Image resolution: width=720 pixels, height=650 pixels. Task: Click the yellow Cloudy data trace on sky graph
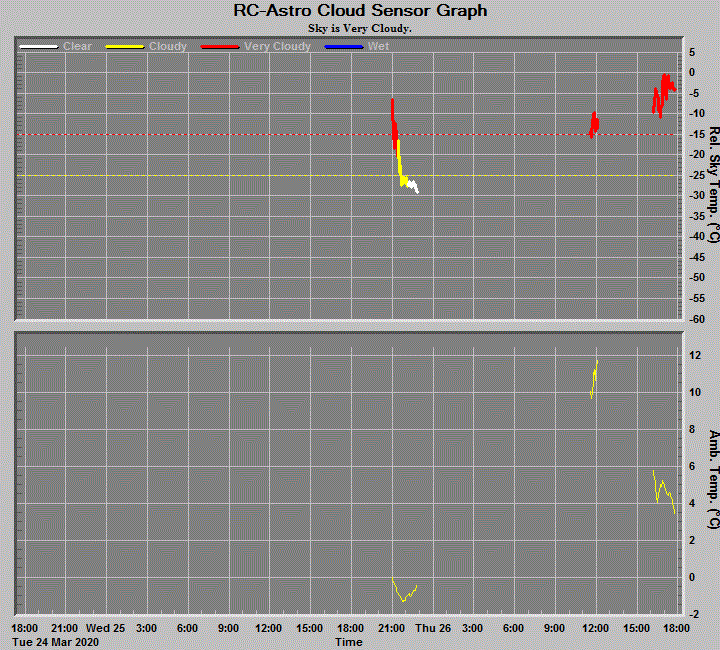(401, 164)
